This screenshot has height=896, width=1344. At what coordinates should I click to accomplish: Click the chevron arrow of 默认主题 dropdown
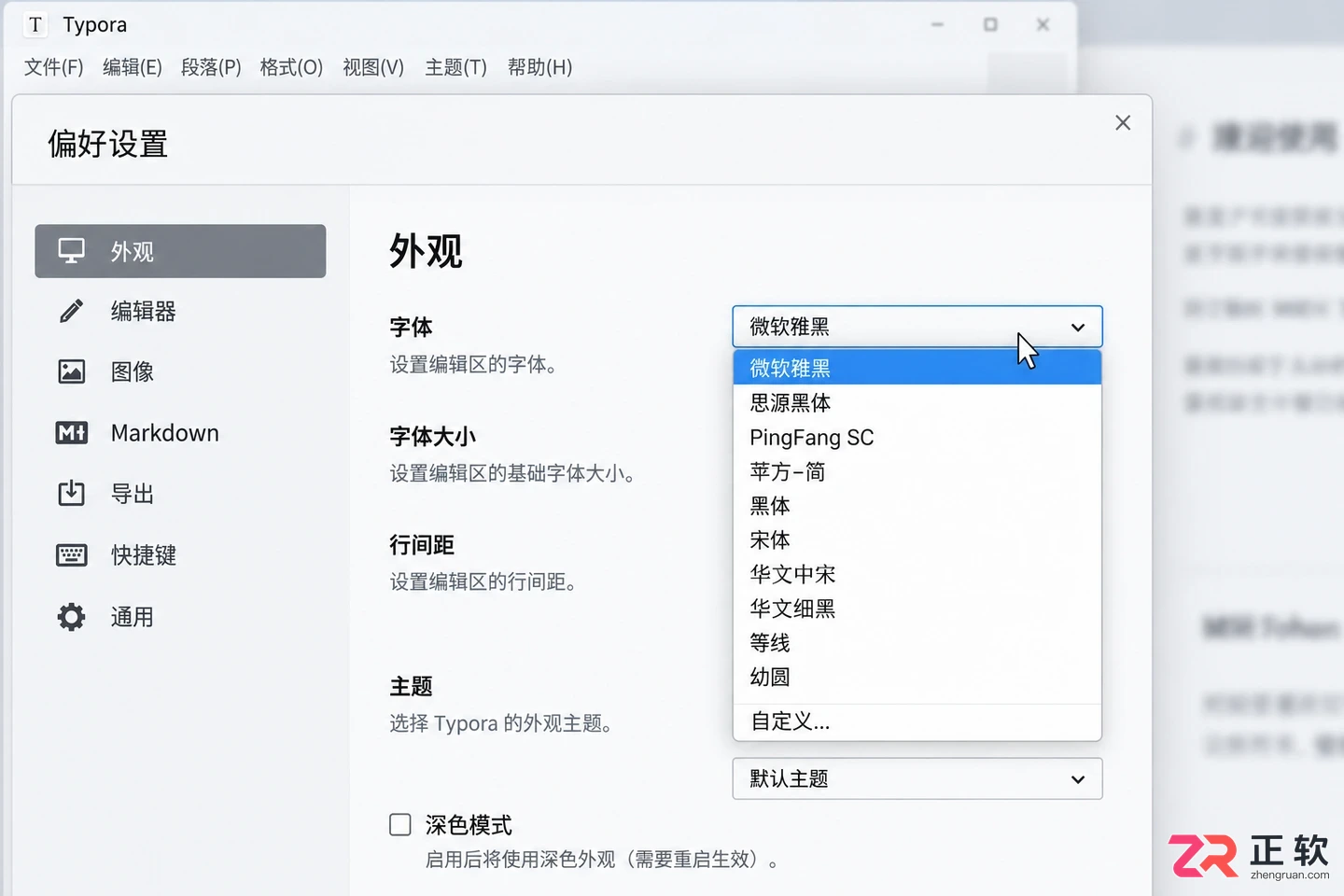pos(1078,779)
